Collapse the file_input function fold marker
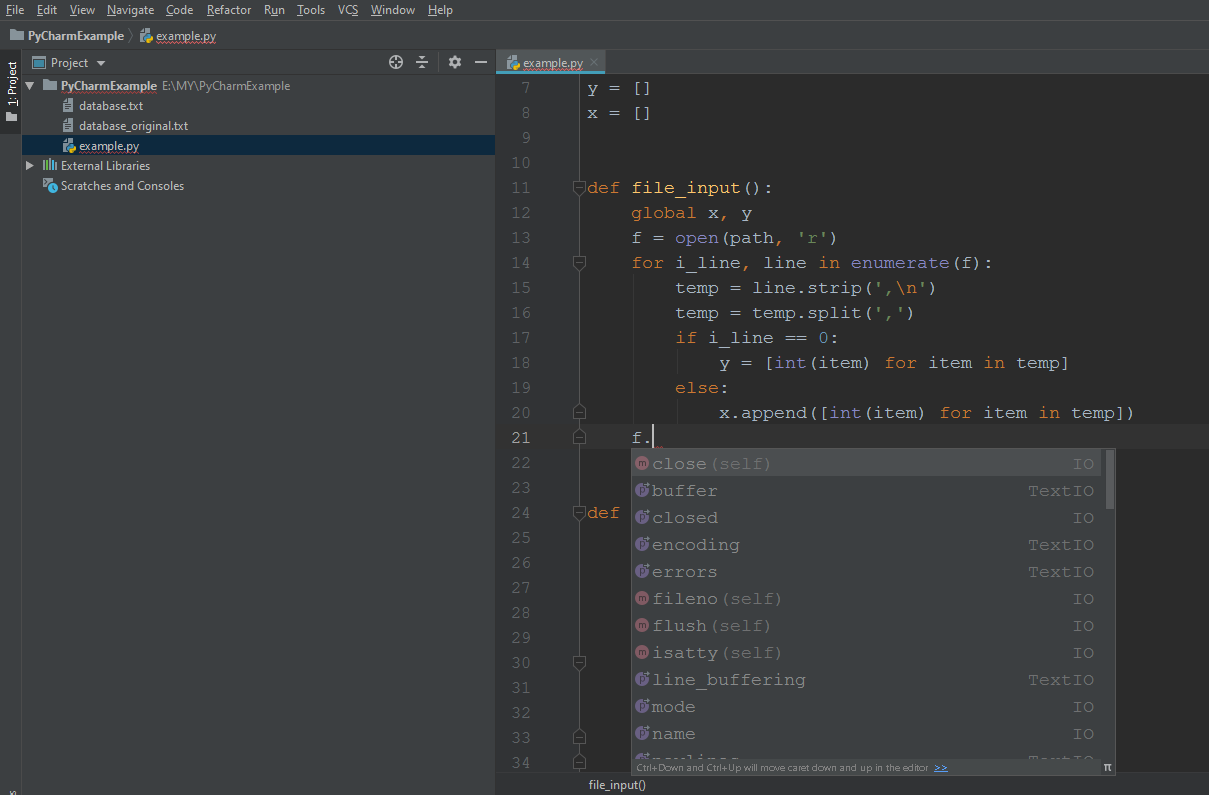Viewport: 1209px width, 795px height. [x=578, y=188]
